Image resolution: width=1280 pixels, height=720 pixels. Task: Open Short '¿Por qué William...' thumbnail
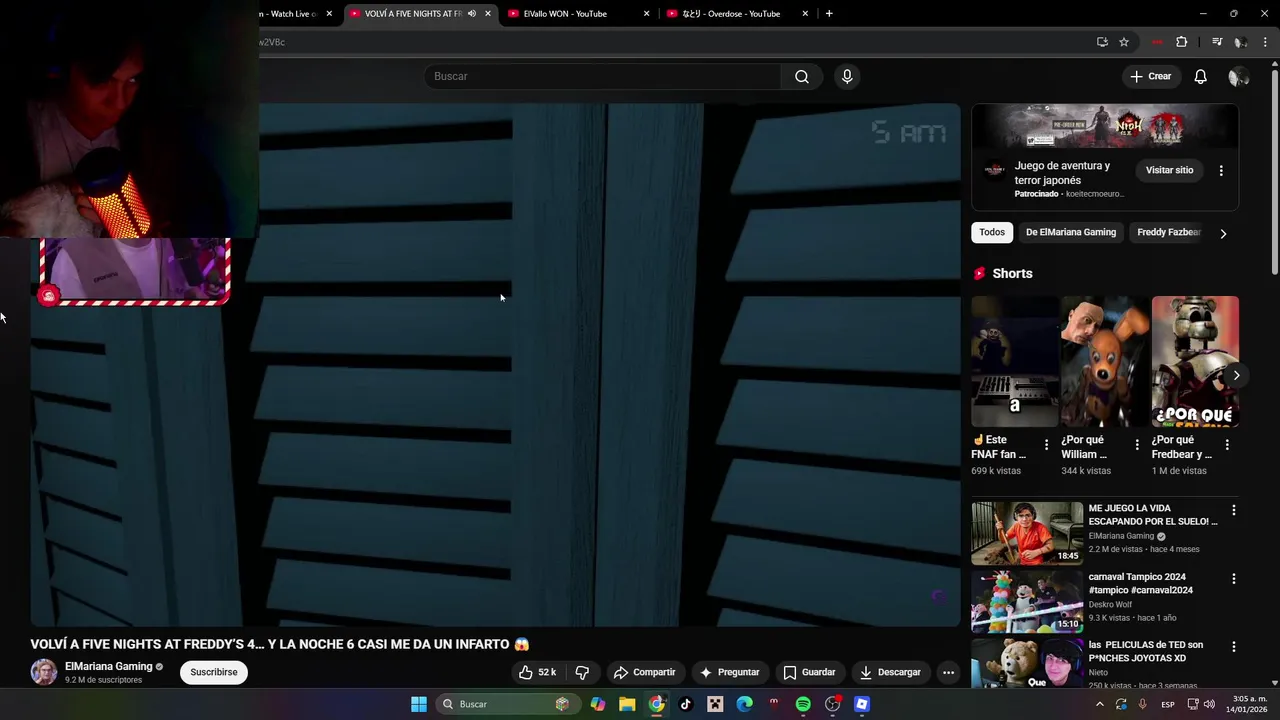click(1104, 361)
